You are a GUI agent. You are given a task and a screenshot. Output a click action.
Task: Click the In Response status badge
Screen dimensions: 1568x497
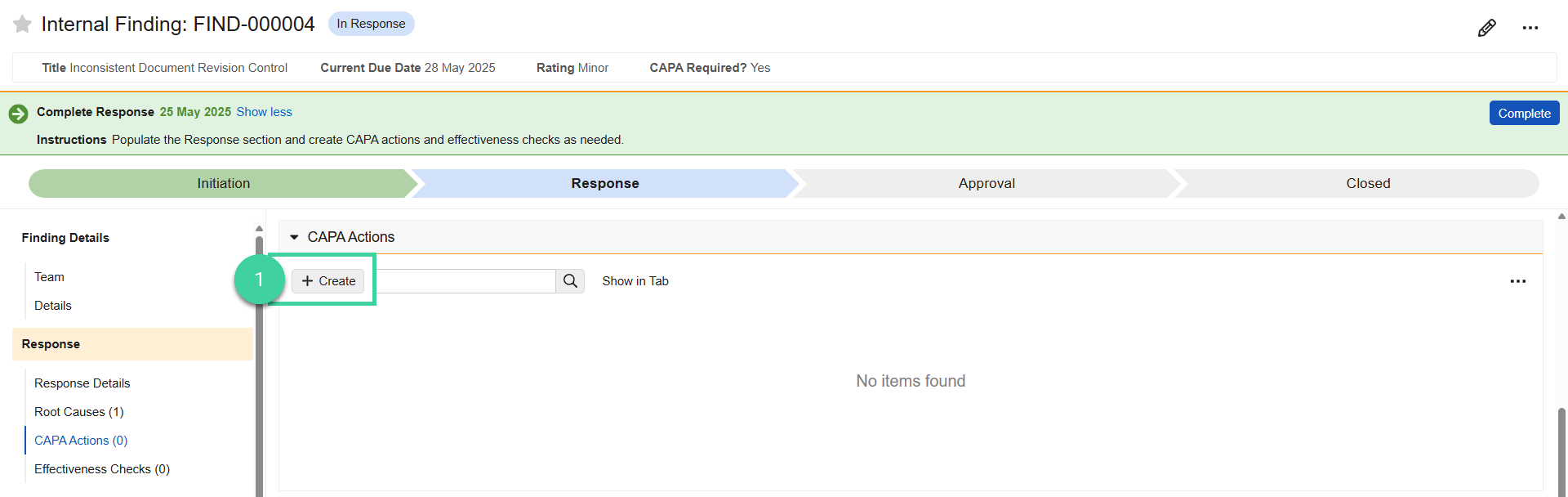click(x=371, y=24)
